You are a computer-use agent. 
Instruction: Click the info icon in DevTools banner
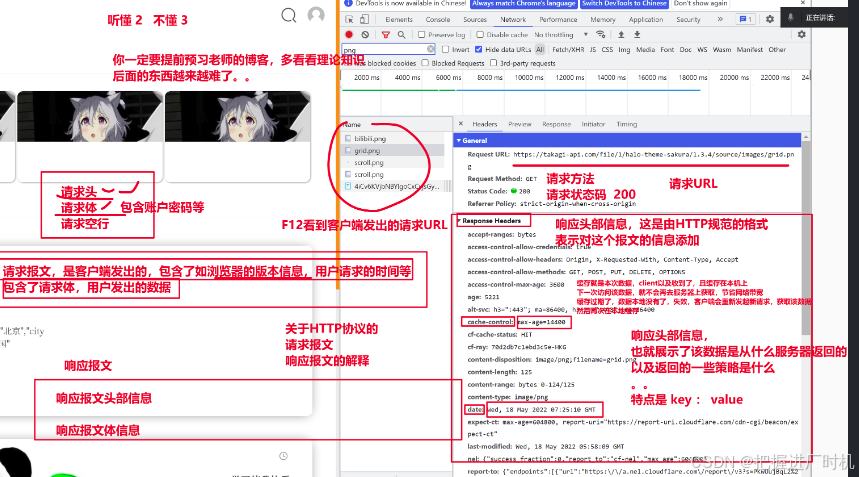(347, 3)
